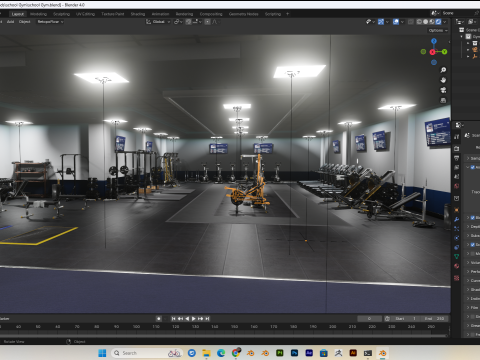
Task: Toggle proportional editing in header
Action: [x=207, y=22]
